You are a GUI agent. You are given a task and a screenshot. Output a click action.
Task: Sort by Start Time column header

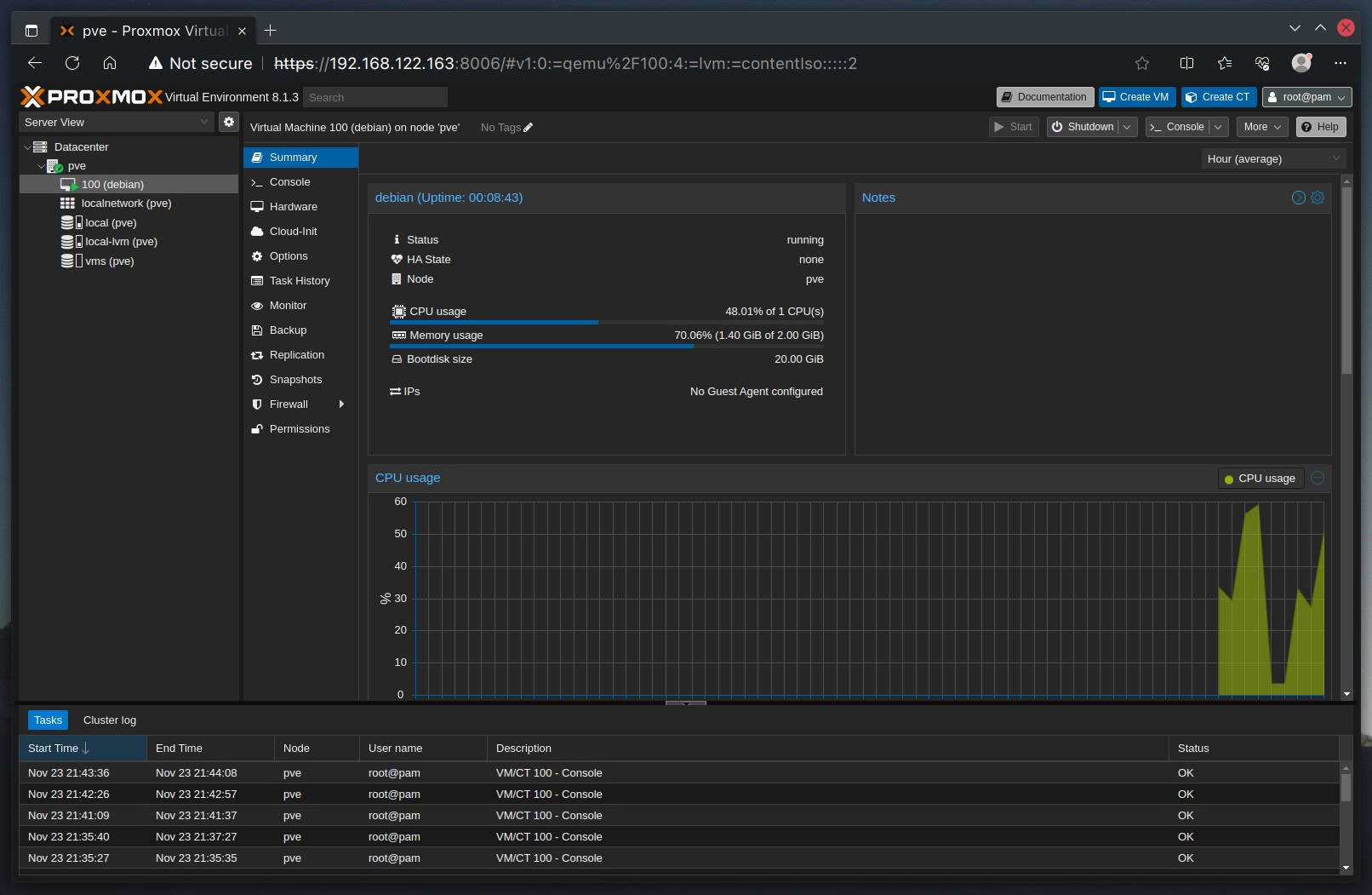[83, 749]
